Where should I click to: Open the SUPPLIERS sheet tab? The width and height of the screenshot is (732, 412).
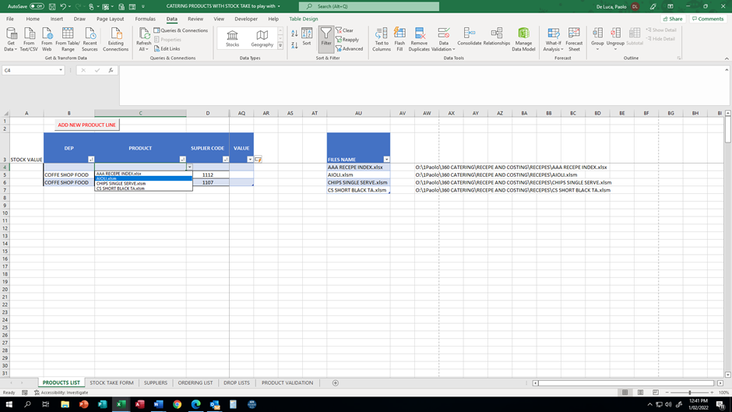(x=155, y=383)
